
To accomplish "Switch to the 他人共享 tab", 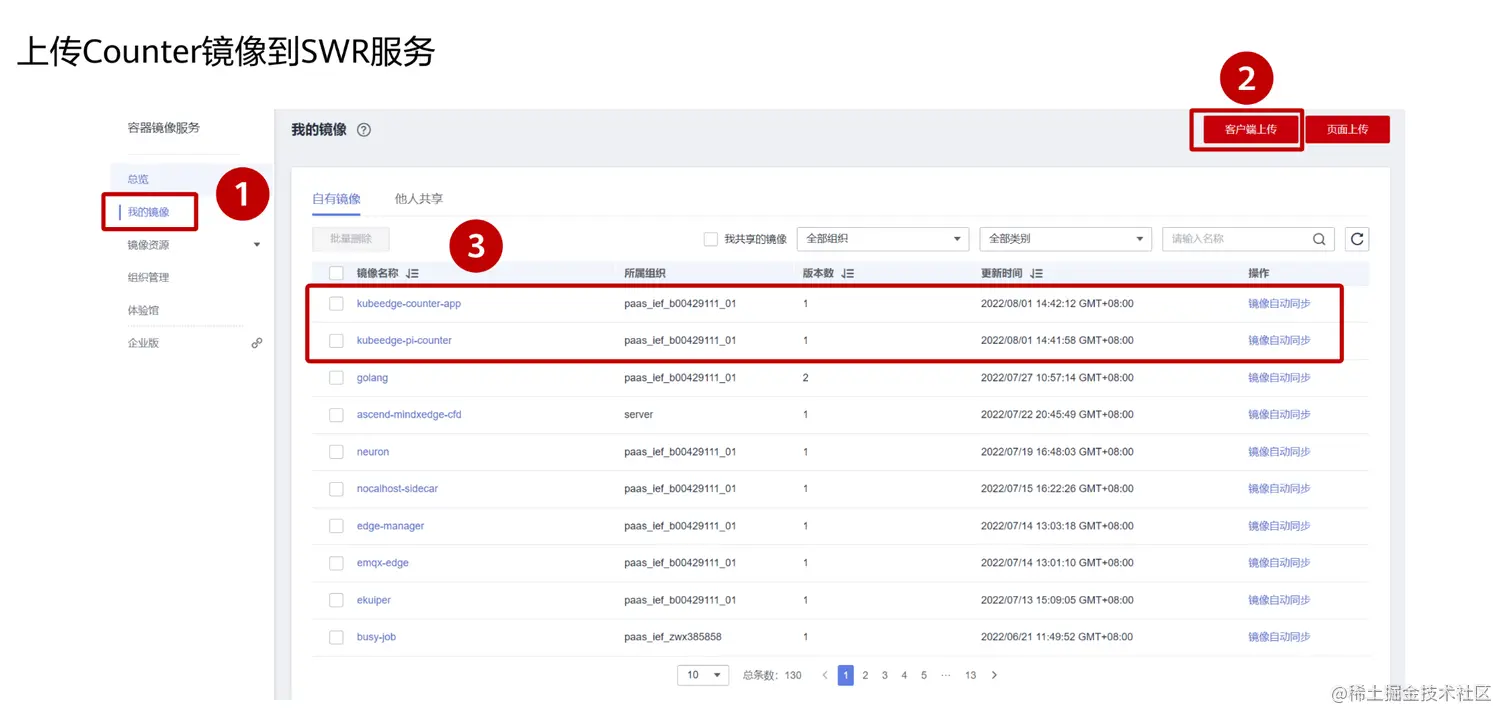I will click(x=419, y=199).
